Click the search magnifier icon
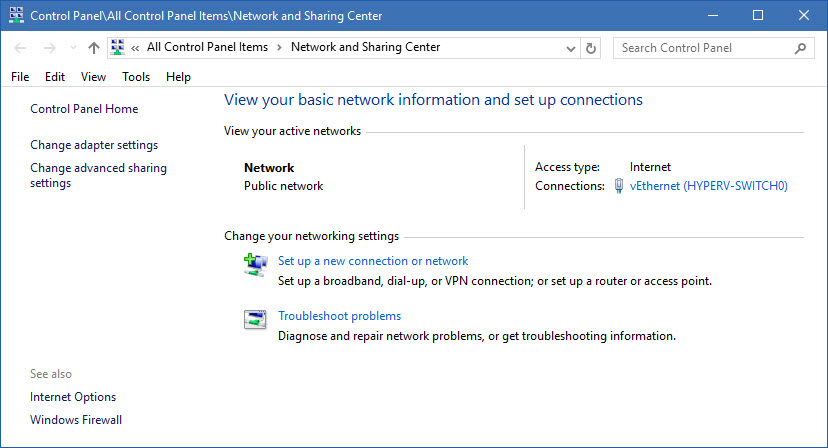The image size is (828, 448). (800, 48)
